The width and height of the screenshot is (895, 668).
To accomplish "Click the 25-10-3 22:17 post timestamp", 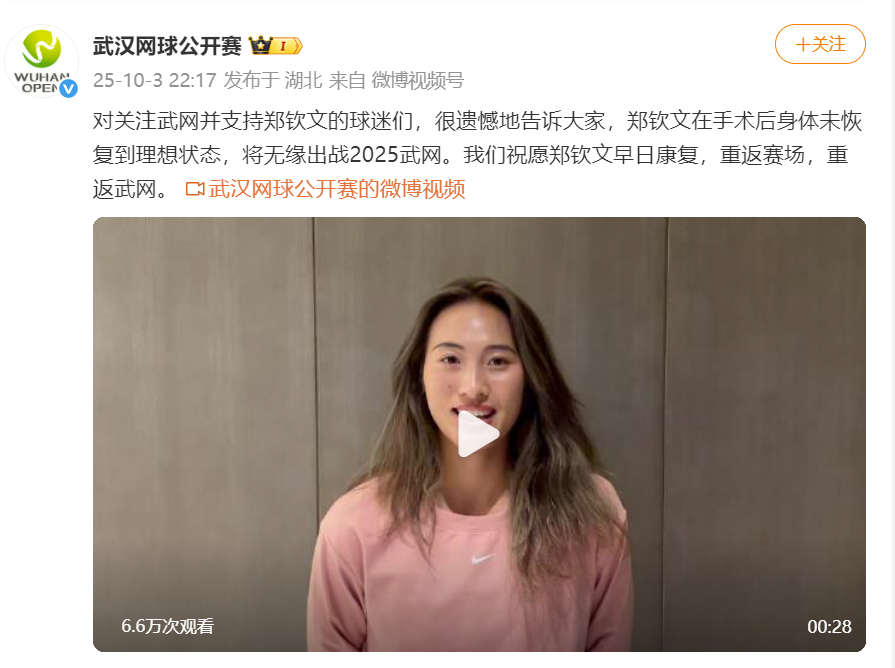I will [155, 81].
